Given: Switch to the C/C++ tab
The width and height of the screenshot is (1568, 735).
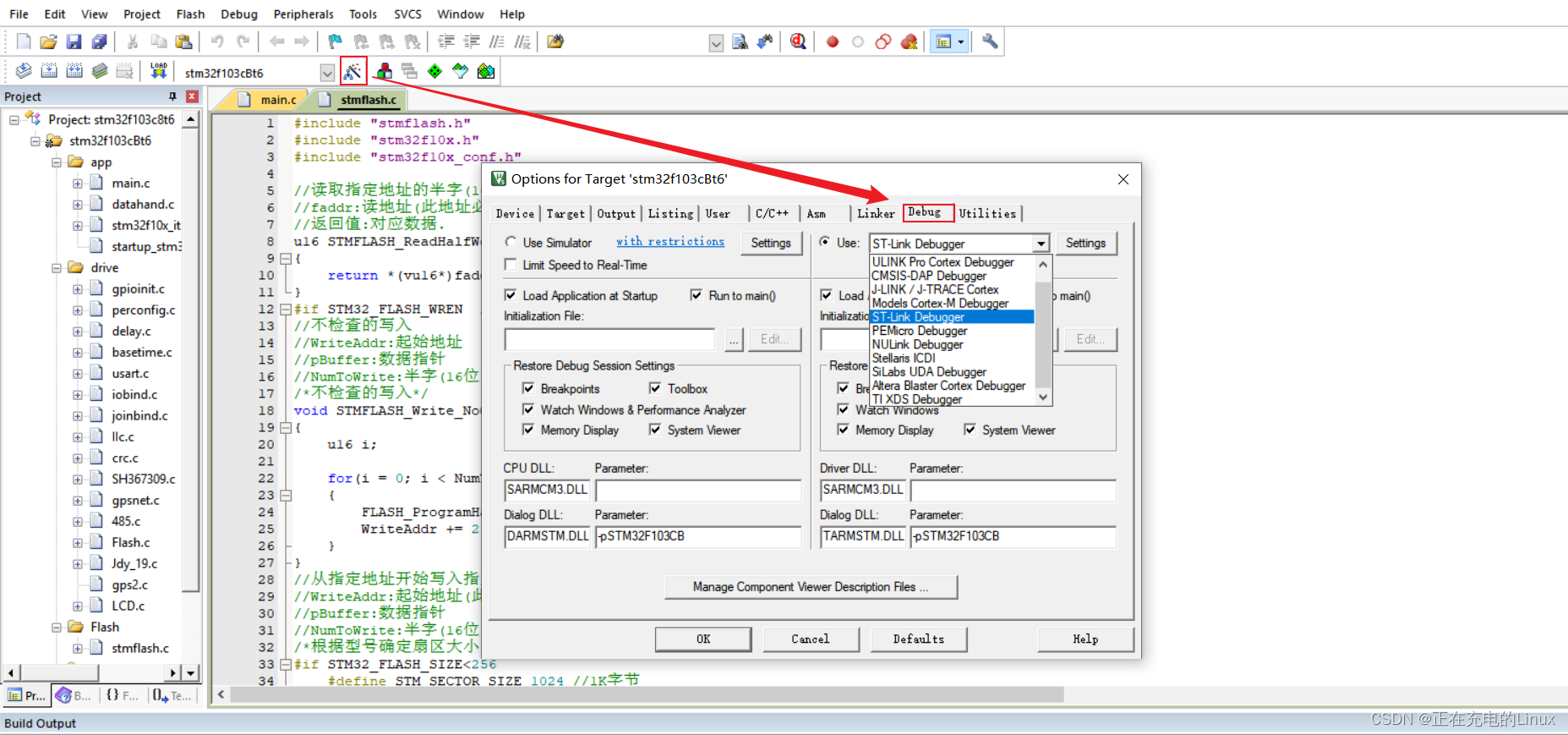Looking at the screenshot, I should pyautogui.click(x=772, y=213).
